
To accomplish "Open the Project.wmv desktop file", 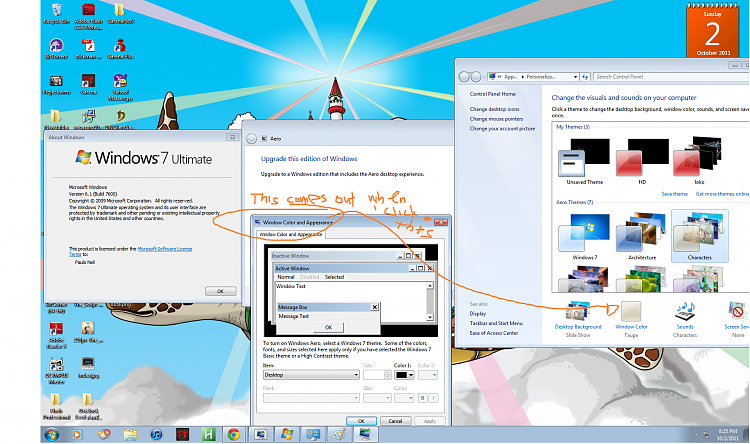I will pyautogui.click(x=56, y=84).
